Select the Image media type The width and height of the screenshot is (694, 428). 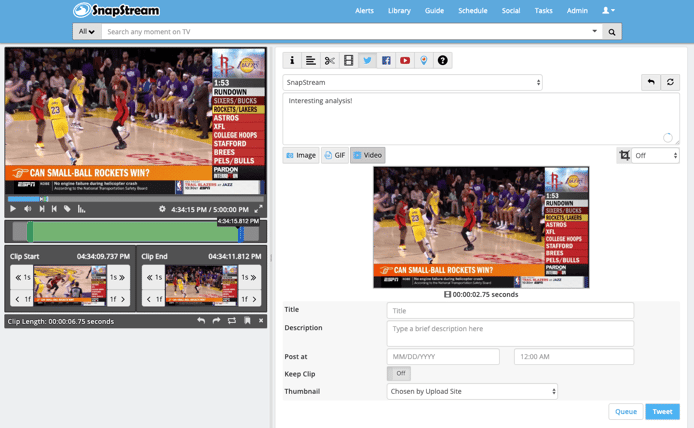(x=301, y=155)
